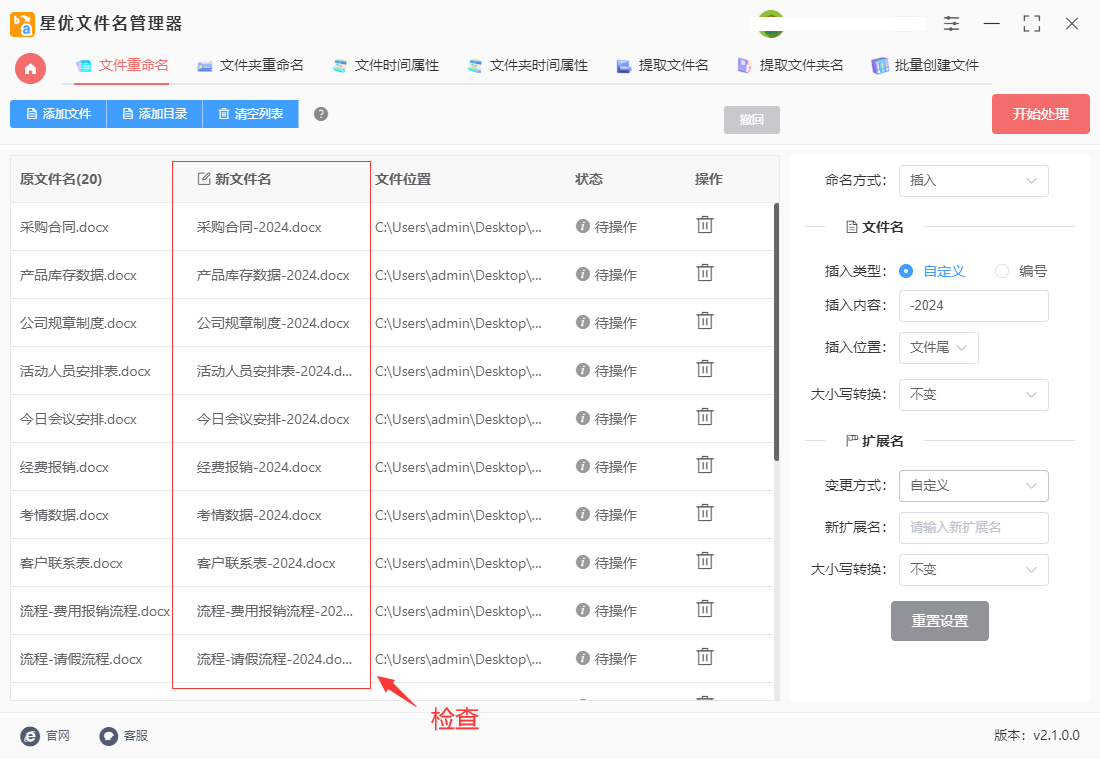Switch to 提取文件夹名 tab
This screenshot has width=1100, height=760.
[790, 66]
